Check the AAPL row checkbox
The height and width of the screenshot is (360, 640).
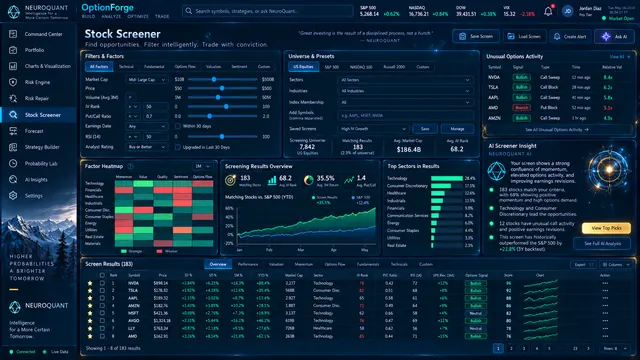102,298
